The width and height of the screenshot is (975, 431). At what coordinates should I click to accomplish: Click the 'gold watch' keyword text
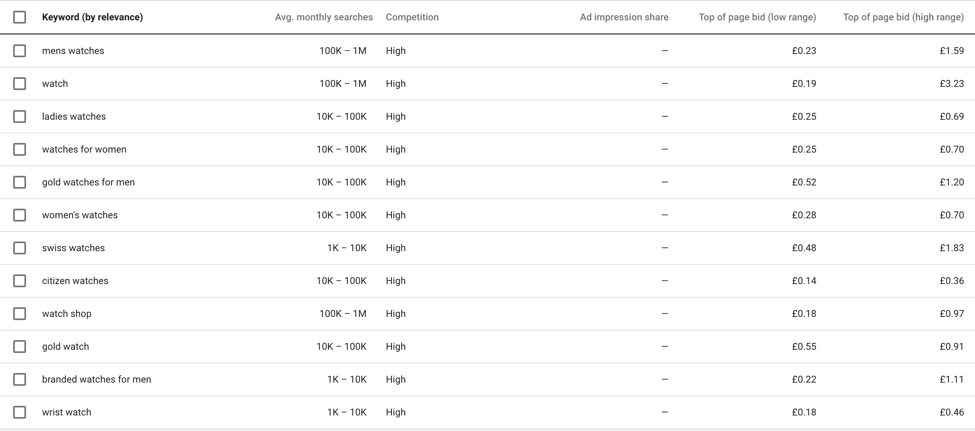[x=65, y=347]
